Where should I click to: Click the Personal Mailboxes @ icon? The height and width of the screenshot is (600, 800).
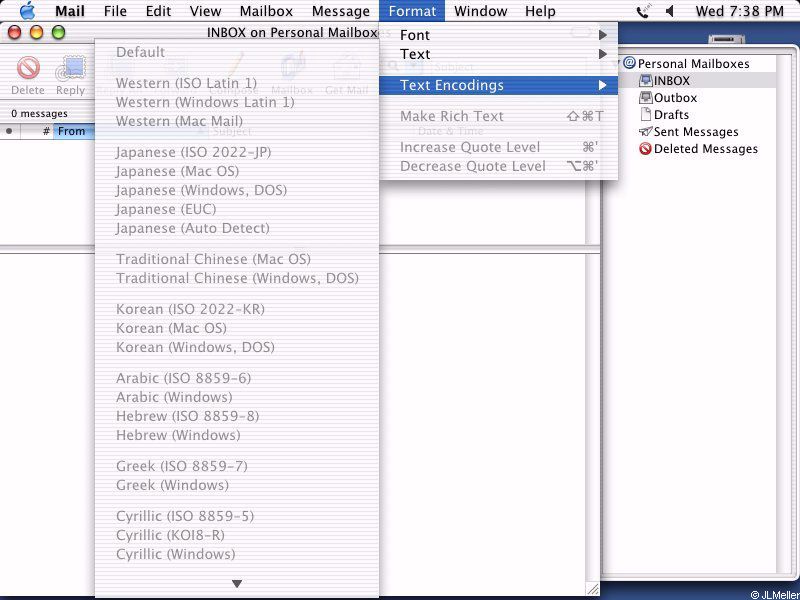pos(630,63)
